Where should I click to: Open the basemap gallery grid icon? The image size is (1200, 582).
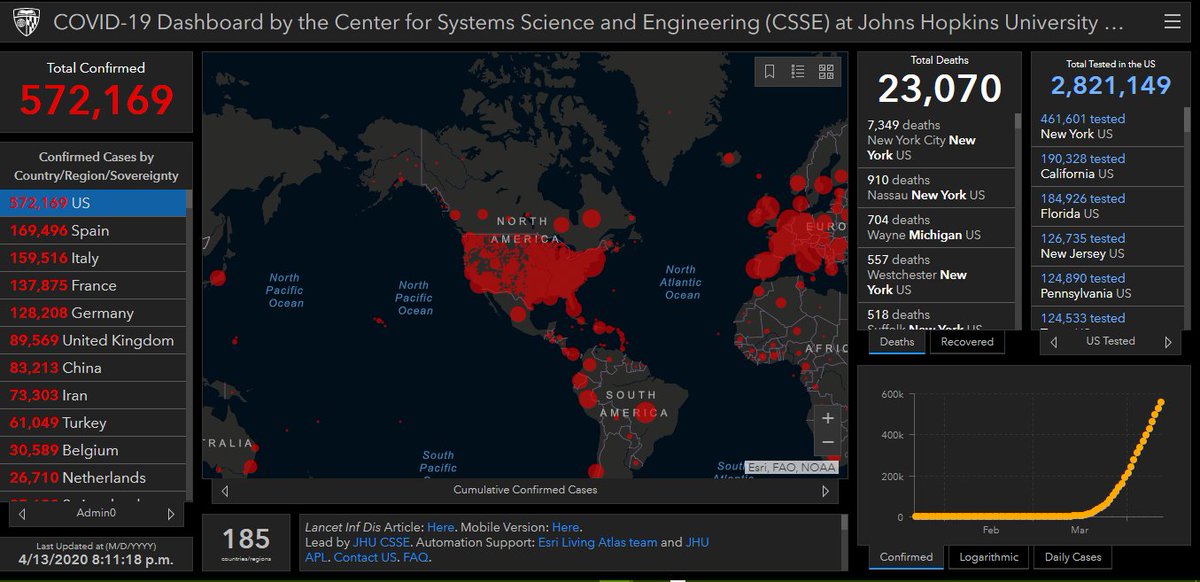tap(826, 71)
